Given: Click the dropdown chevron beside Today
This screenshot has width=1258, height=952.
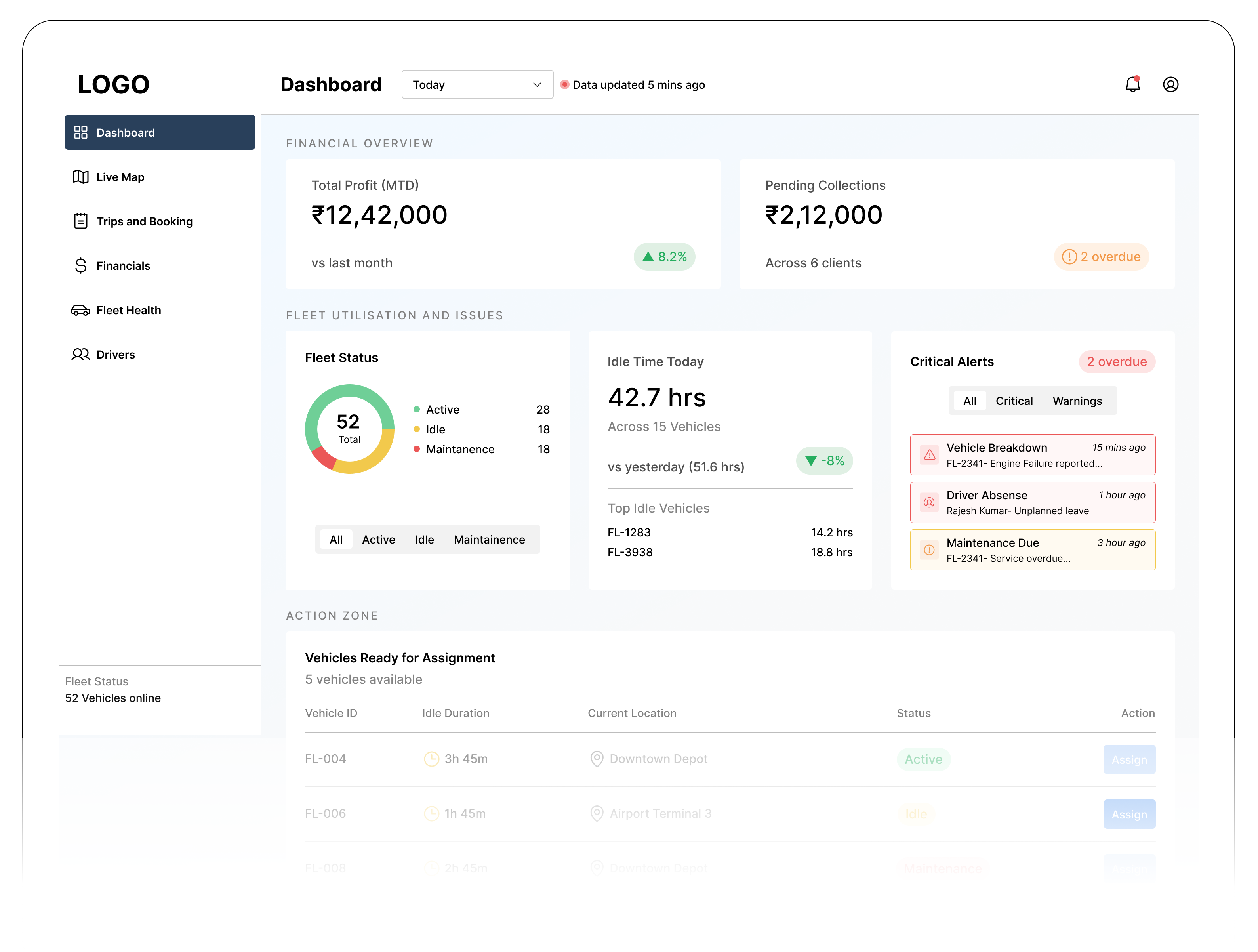Looking at the screenshot, I should point(536,85).
